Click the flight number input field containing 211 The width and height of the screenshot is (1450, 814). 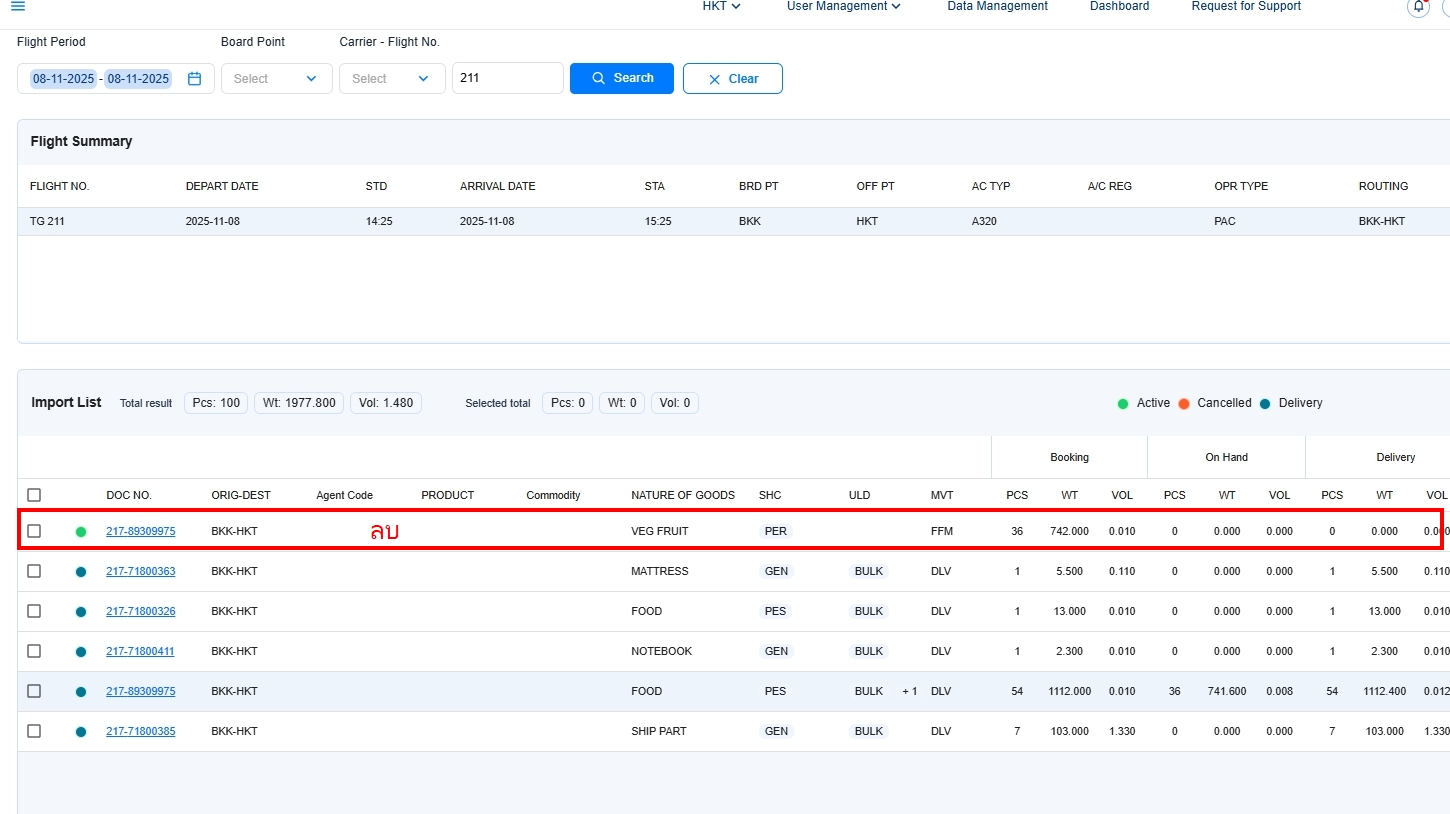pos(507,78)
